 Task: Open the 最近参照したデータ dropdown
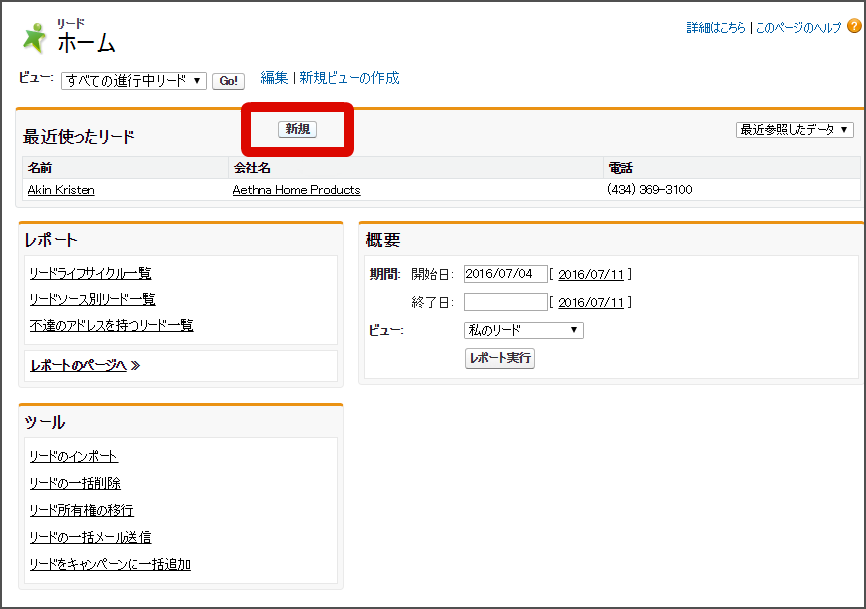click(795, 129)
